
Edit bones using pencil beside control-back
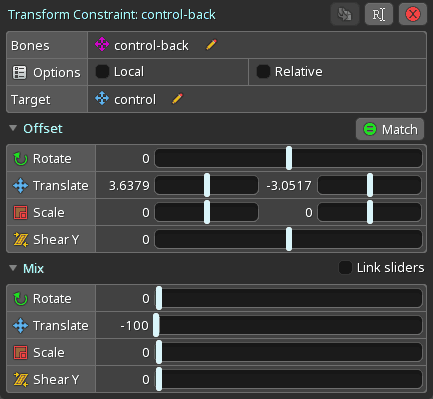pyautogui.click(x=211, y=45)
